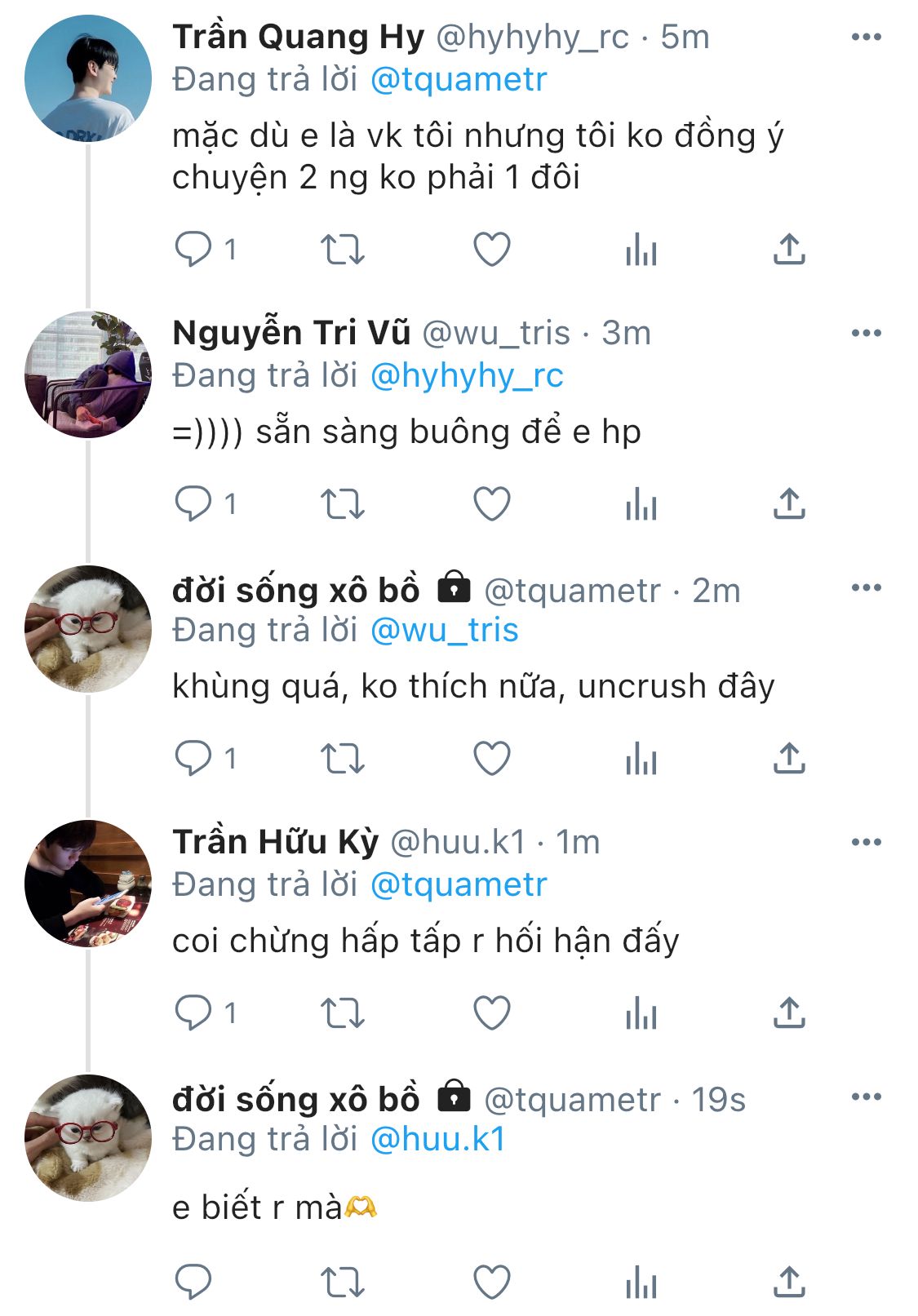View analytics for Nguyễn Tri Vũ's tweet
The width and height of the screenshot is (918, 1316).
click(641, 504)
